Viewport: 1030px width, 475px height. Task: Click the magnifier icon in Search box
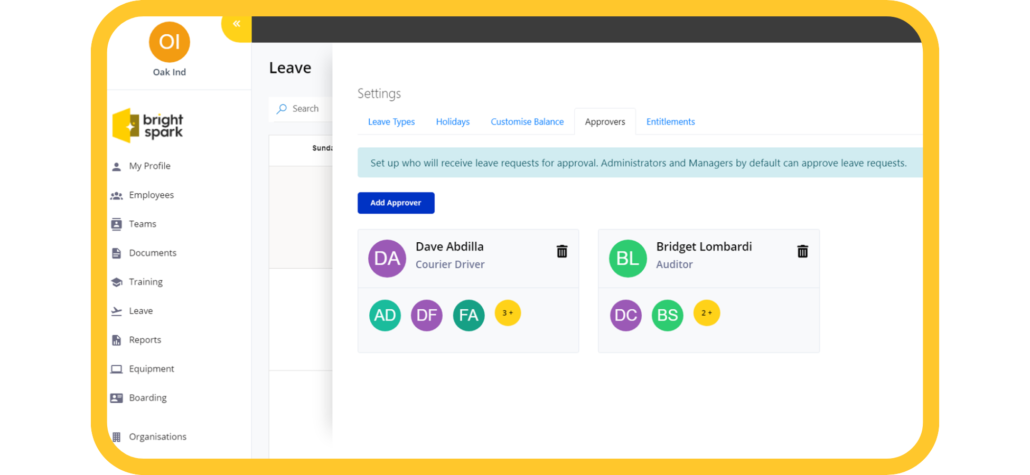[x=282, y=109]
